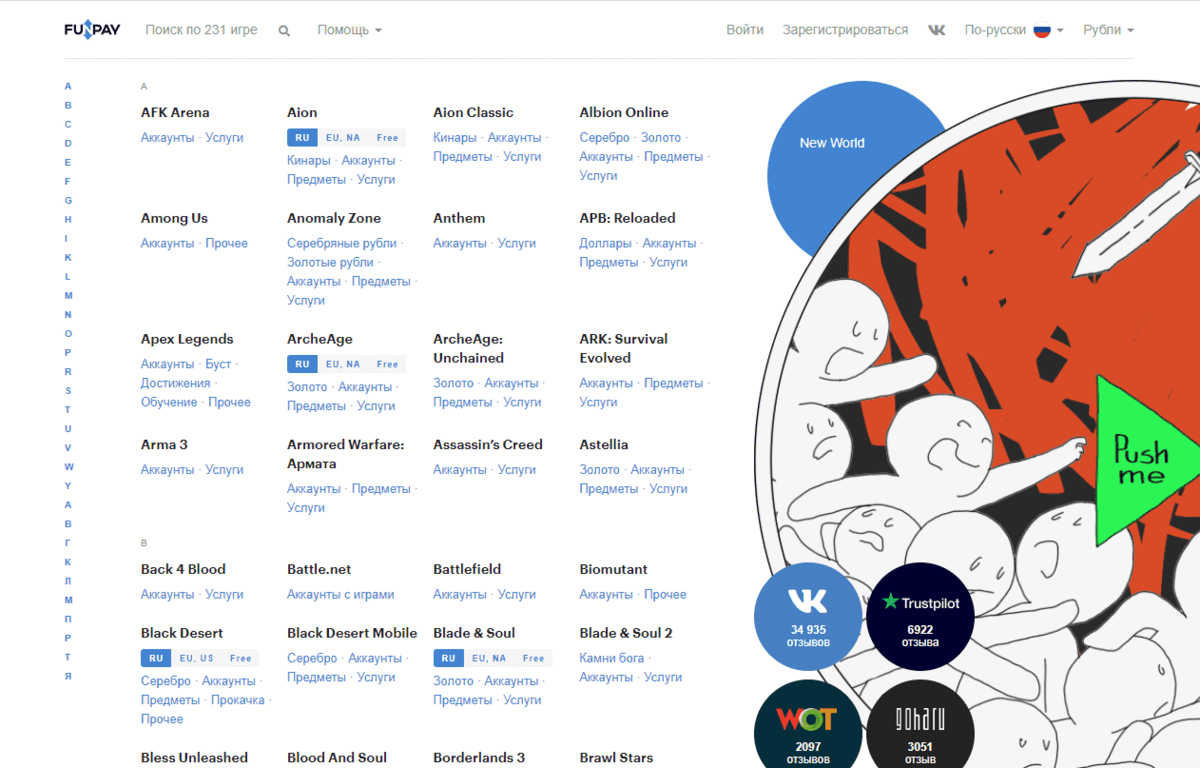Click the Russian flag icon
Screen dimensions: 1200x768
[x=1042, y=30]
